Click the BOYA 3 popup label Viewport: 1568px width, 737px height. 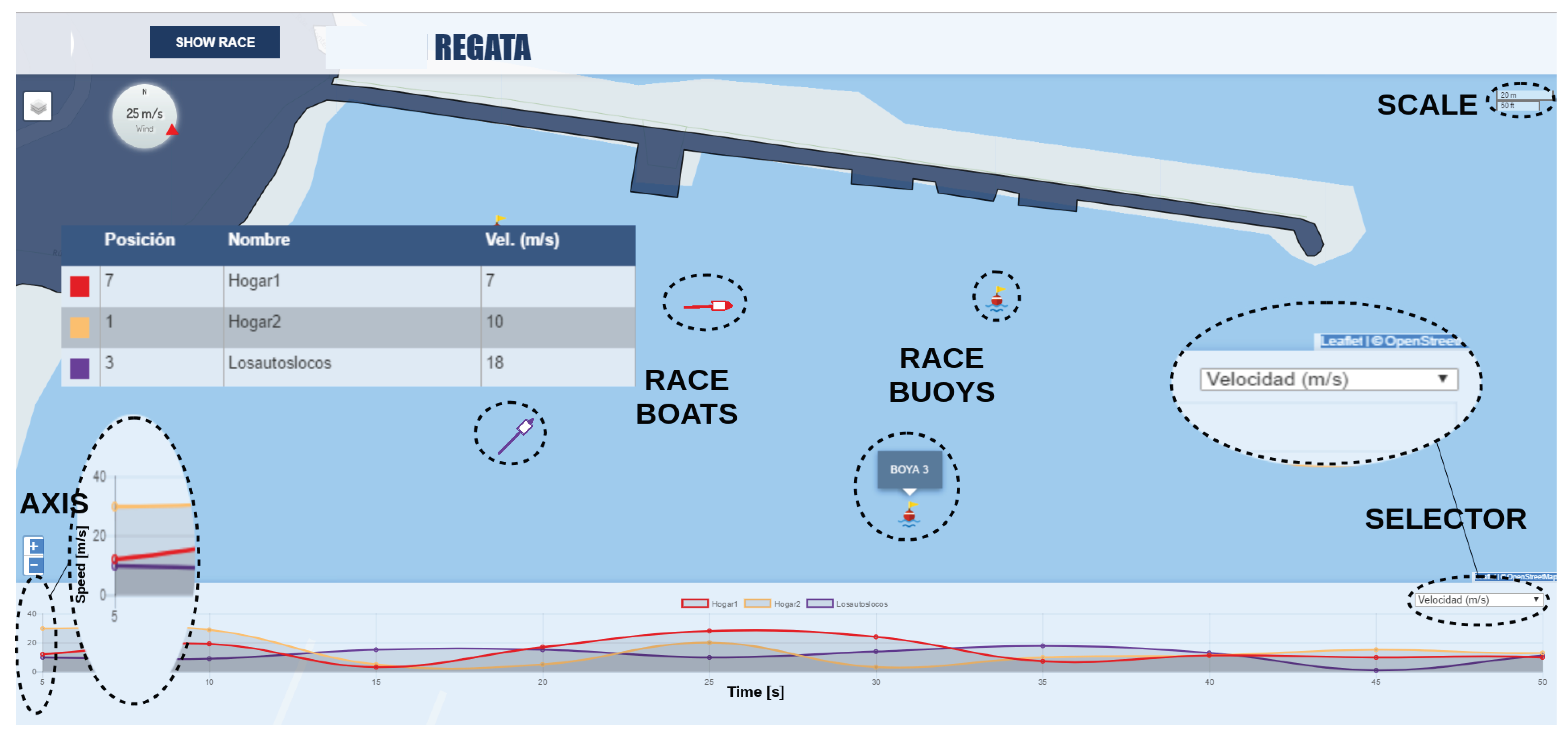tap(910, 470)
